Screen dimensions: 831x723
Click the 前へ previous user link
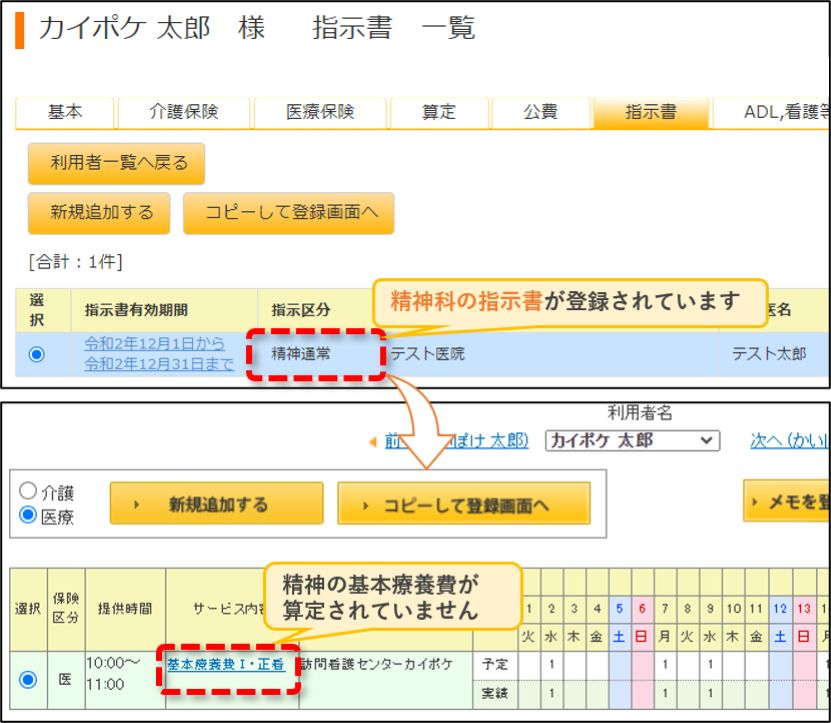[456, 440]
